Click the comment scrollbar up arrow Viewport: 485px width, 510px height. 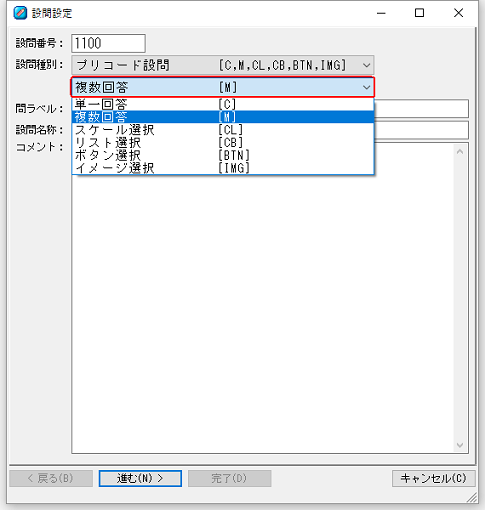tap(460, 152)
